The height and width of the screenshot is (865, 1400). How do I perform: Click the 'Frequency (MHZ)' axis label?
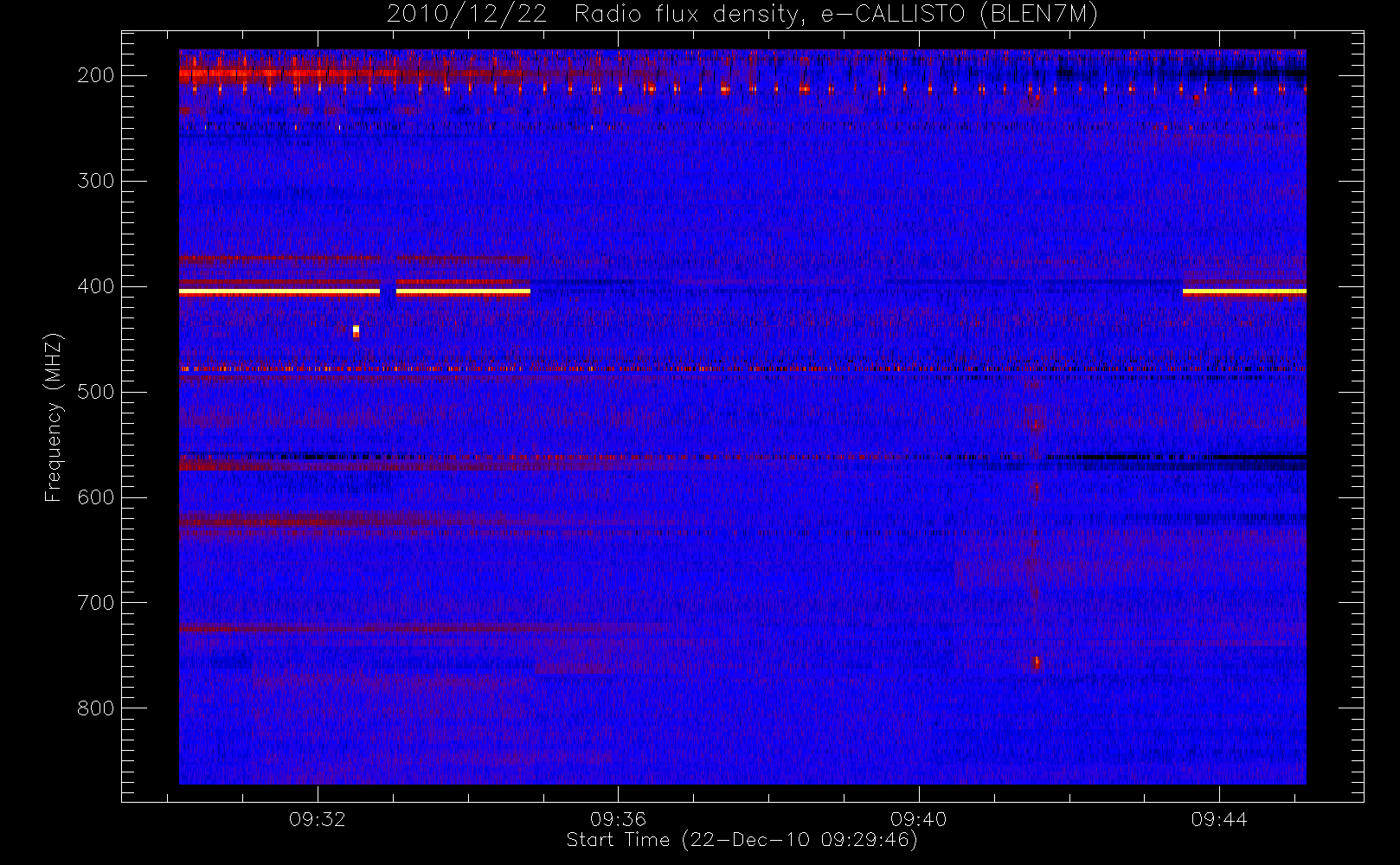coord(54,417)
